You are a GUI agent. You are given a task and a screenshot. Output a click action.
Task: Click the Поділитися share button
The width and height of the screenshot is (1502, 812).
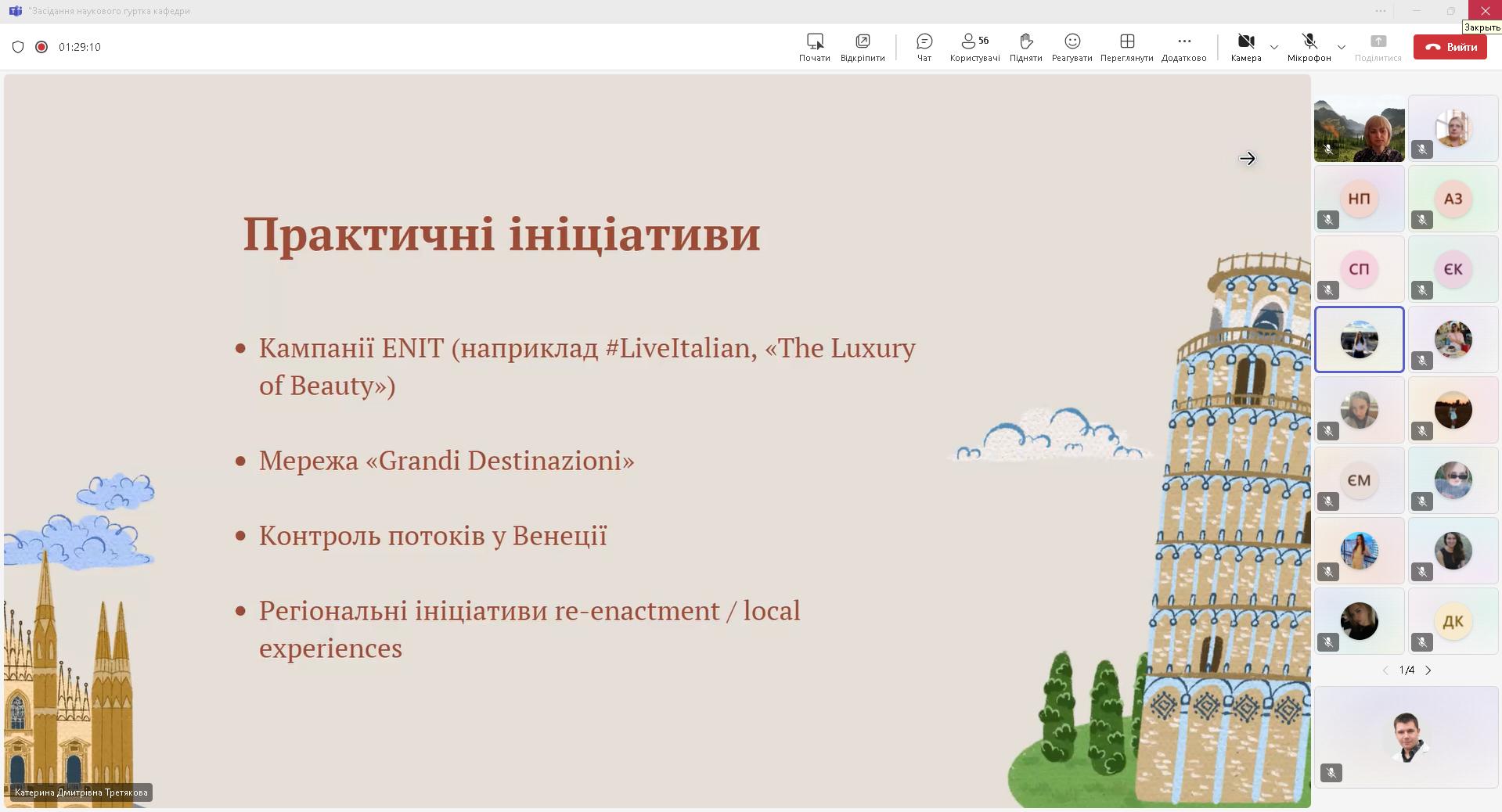point(1378,47)
